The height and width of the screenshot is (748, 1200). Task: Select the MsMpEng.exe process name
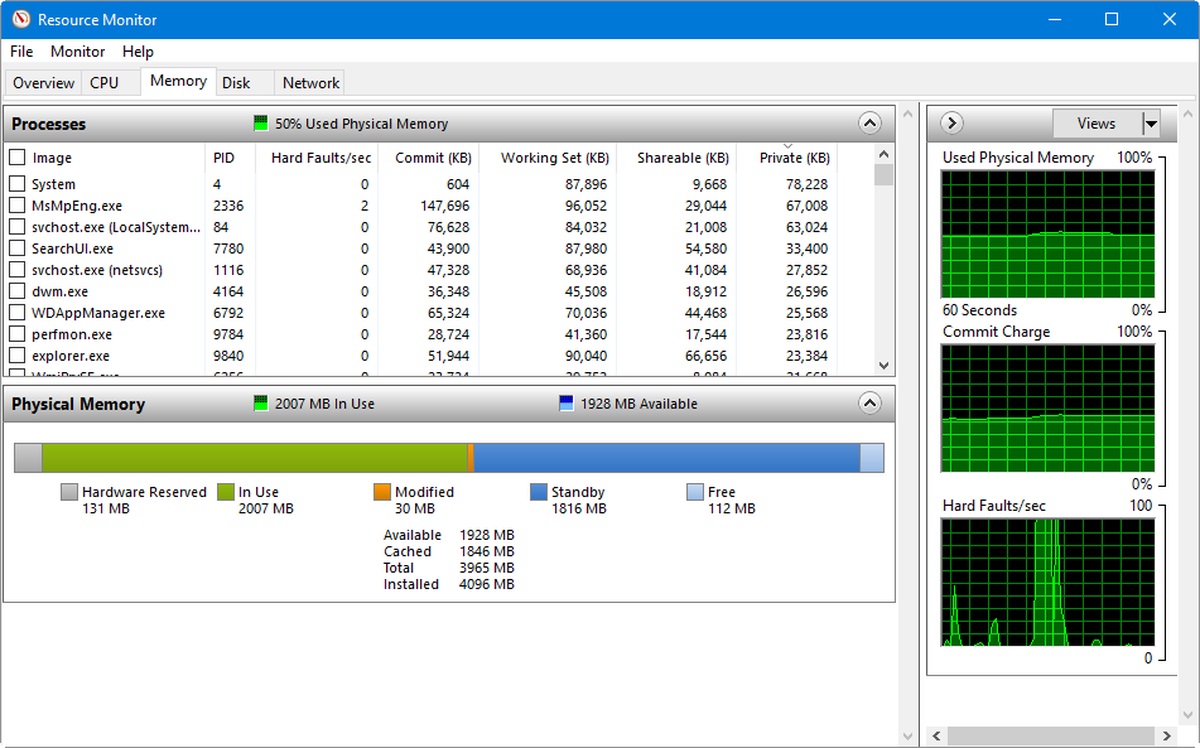point(76,205)
